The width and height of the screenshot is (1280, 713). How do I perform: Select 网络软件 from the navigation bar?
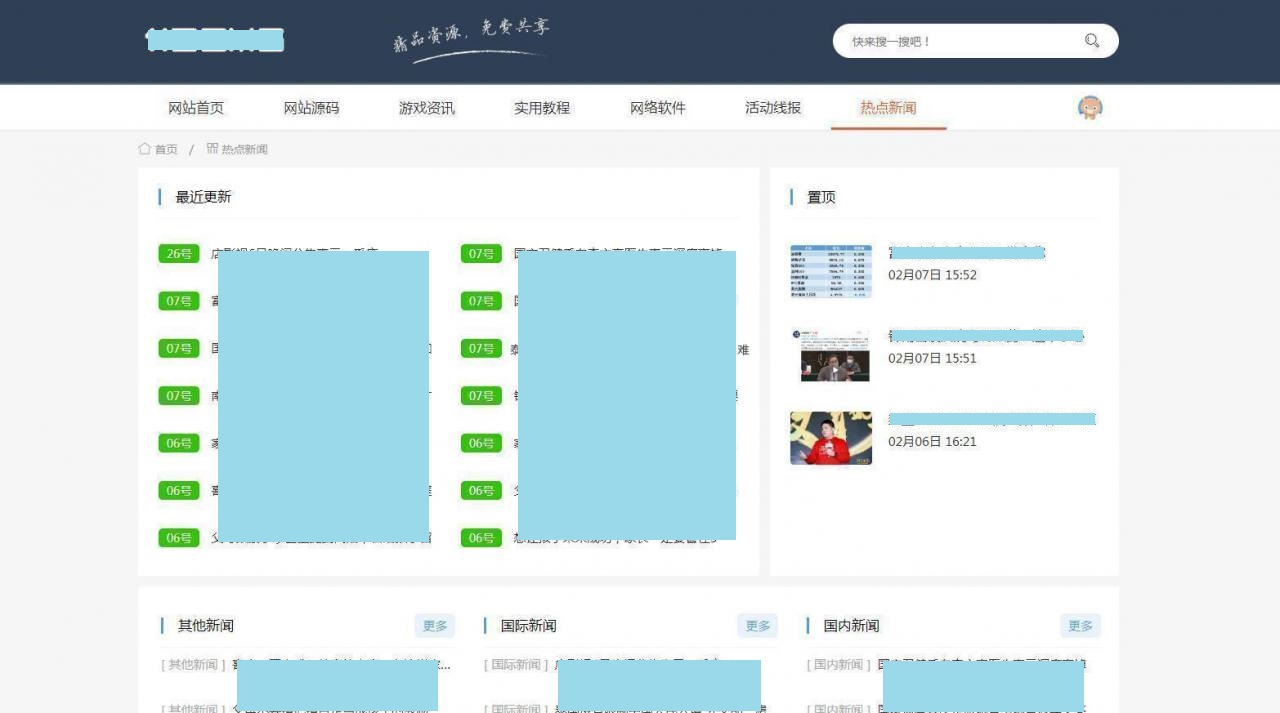tap(657, 107)
